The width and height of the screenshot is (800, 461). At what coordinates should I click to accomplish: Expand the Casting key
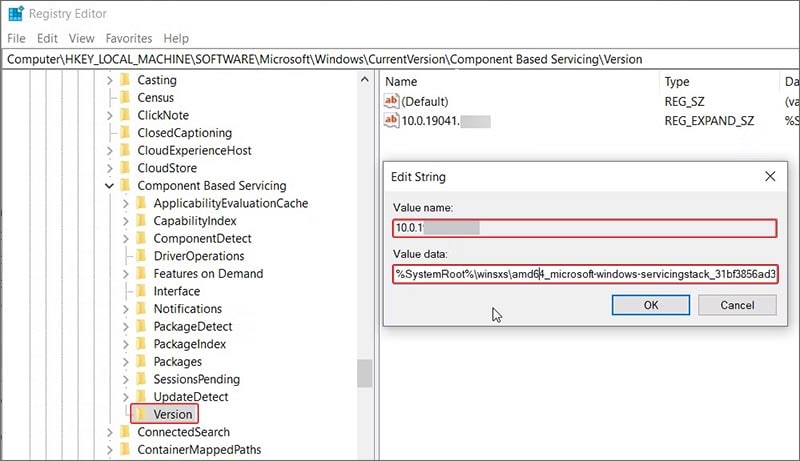point(109,80)
